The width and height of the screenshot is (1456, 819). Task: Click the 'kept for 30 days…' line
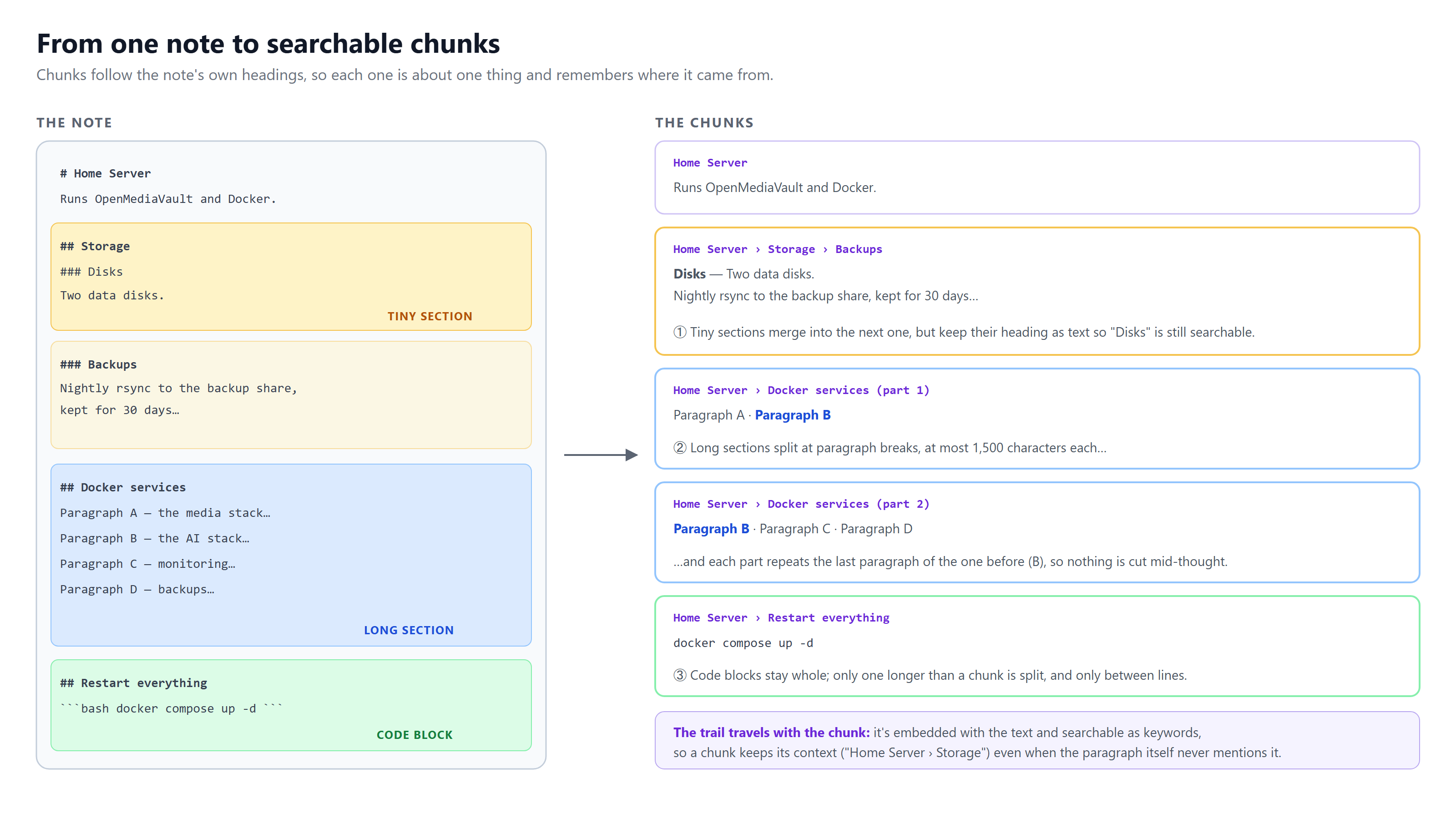[119, 410]
